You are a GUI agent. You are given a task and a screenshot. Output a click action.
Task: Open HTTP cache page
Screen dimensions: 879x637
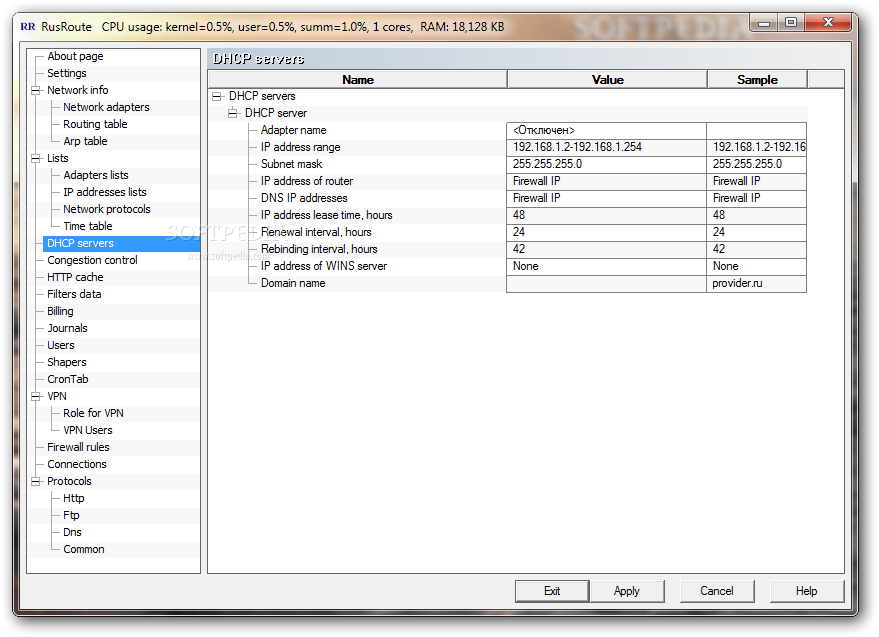(x=75, y=278)
